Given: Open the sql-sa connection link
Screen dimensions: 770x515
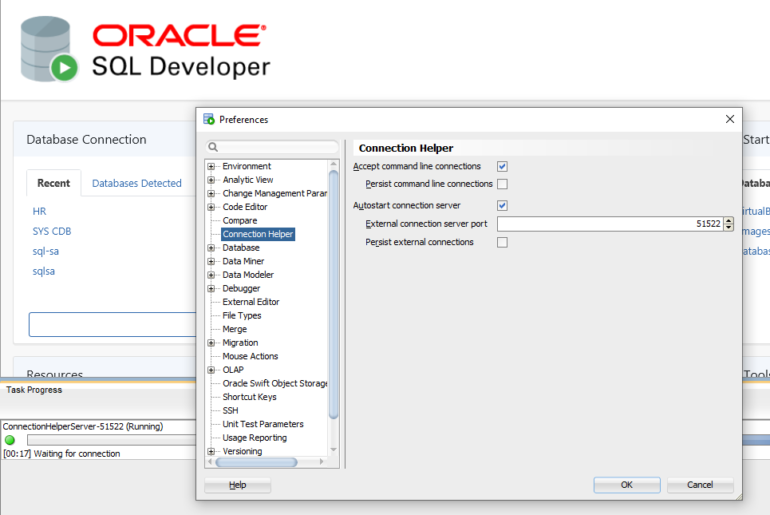Looking at the screenshot, I should [x=46, y=251].
